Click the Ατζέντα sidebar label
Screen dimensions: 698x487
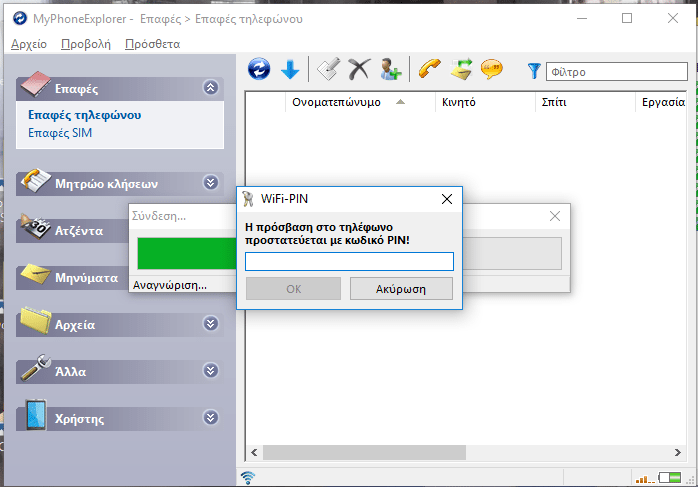coord(79,231)
